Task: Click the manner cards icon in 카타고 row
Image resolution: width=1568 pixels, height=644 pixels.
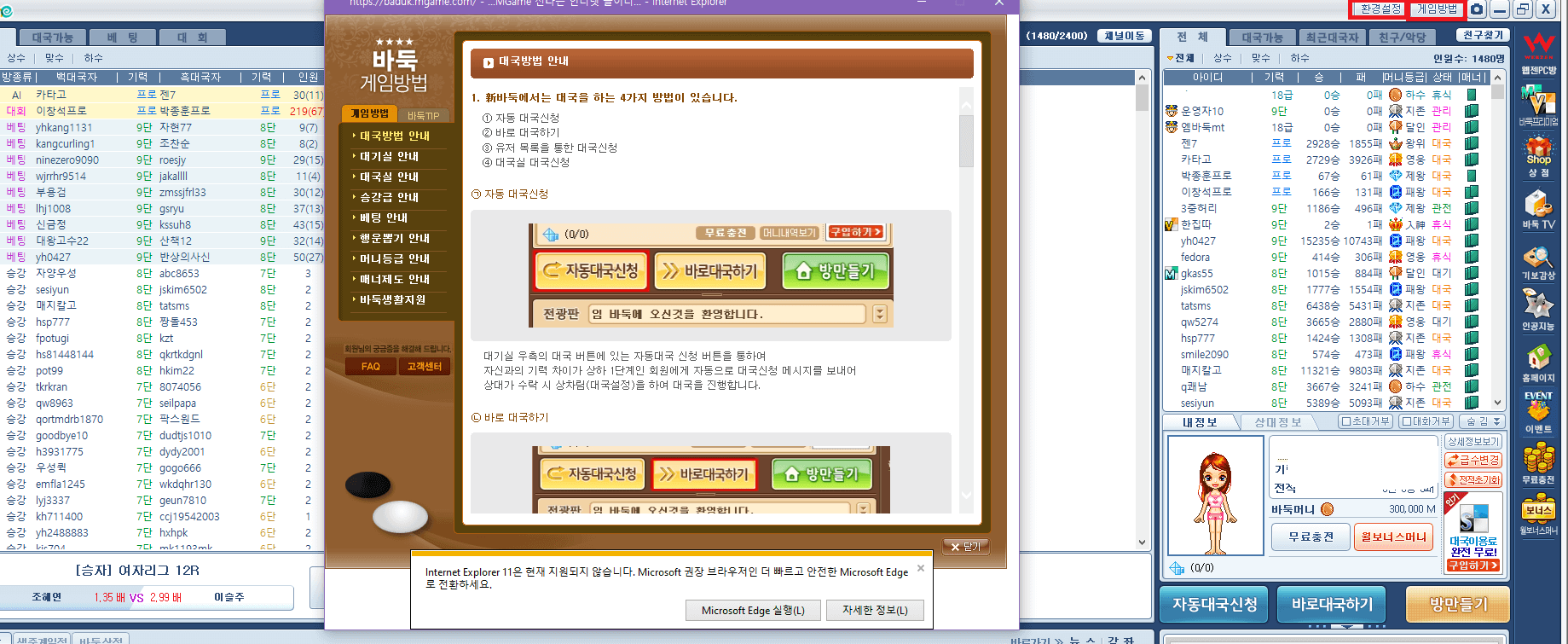Action: (1472, 160)
